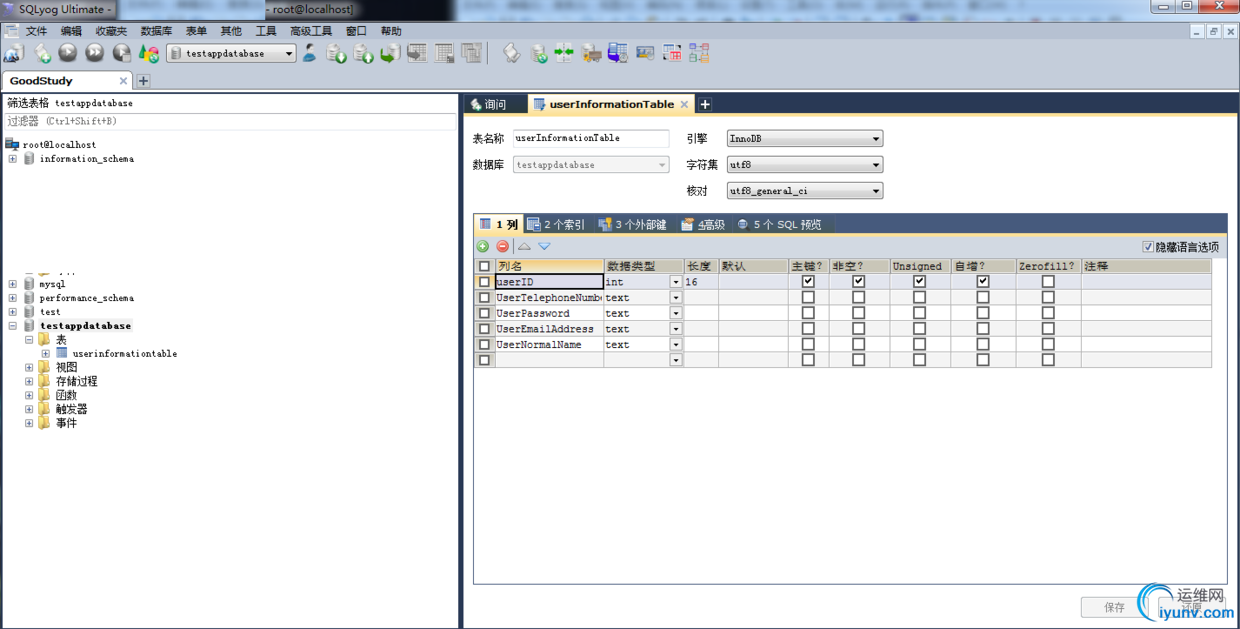Open the 高级工具 menu
The width and height of the screenshot is (1240, 629).
tap(311, 31)
